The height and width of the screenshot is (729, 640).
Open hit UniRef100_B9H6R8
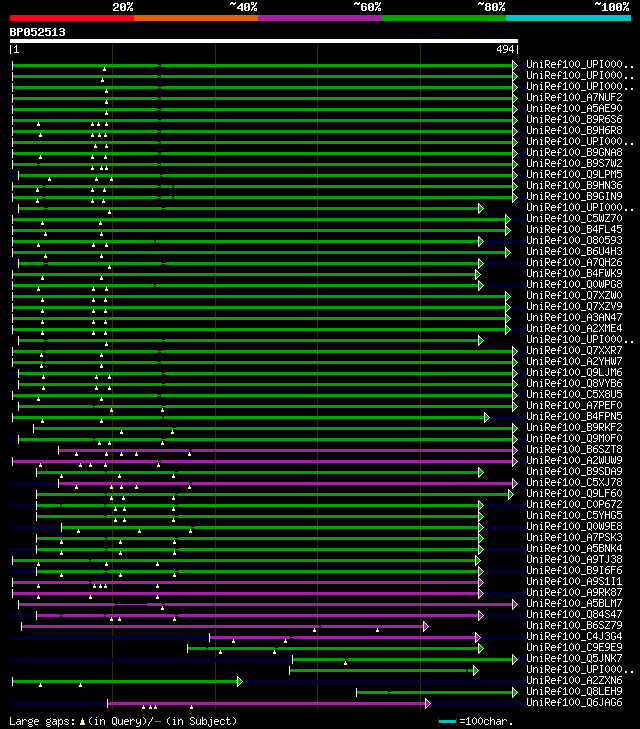574,131
